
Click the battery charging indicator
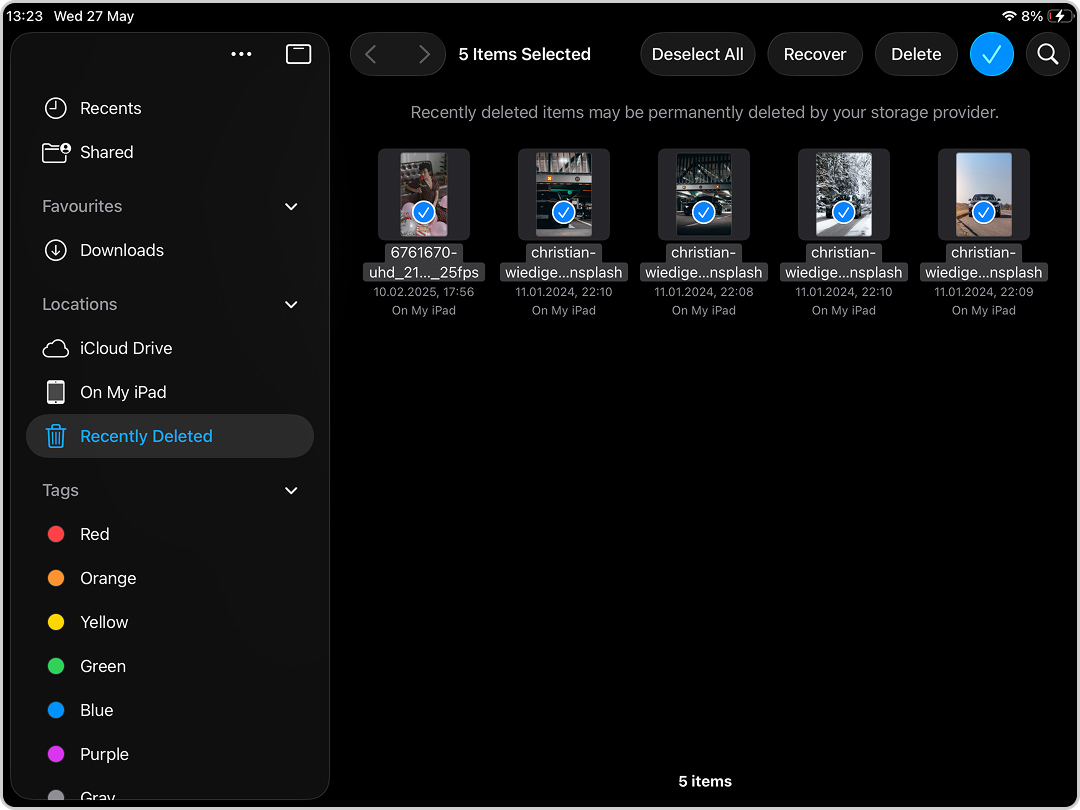tap(1059, 16)
